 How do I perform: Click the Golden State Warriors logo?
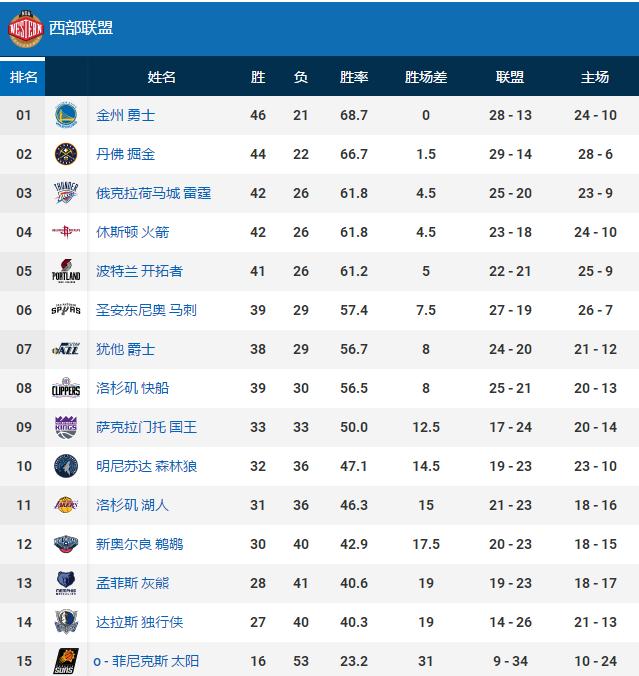(x=66, y=116)
